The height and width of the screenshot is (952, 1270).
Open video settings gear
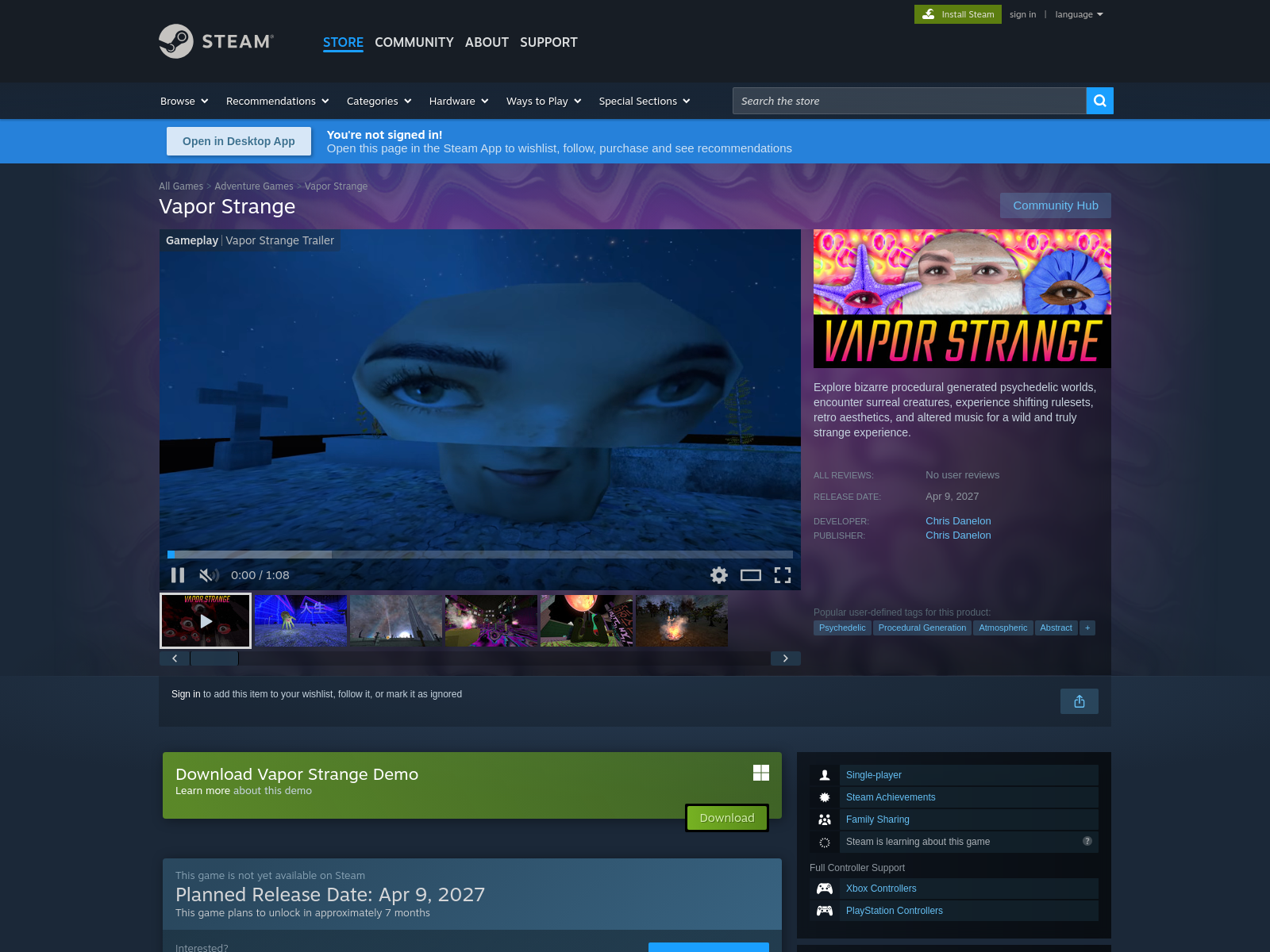coord(719,575)
